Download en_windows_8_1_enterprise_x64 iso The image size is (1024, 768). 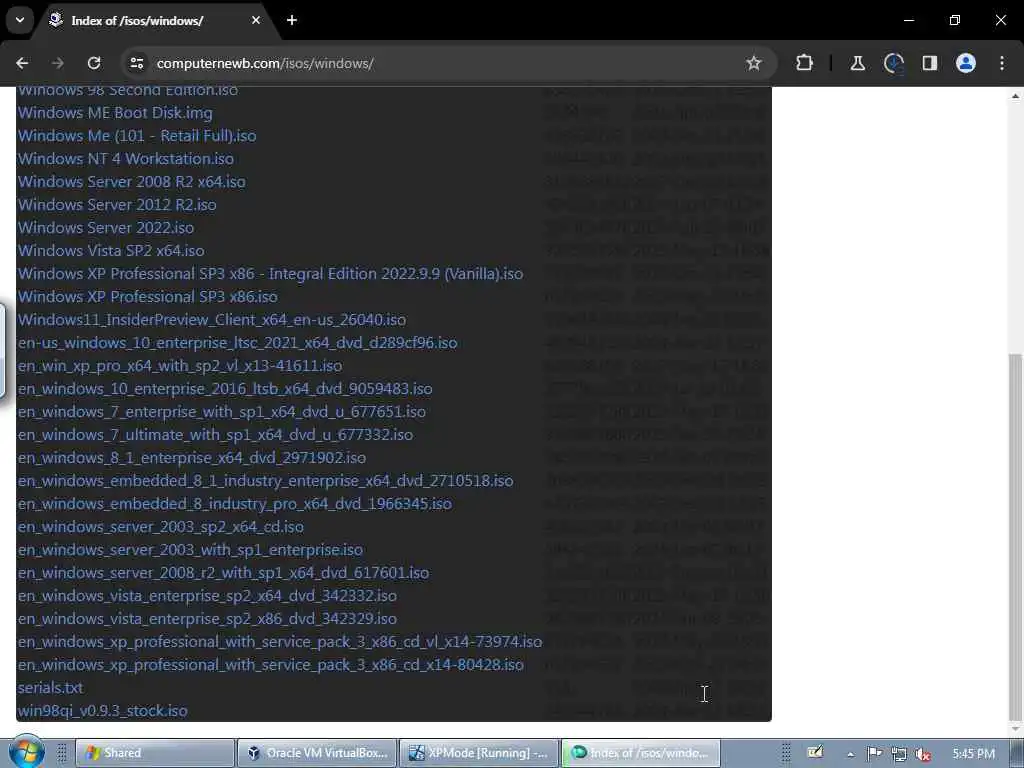(x=192, y=457)
